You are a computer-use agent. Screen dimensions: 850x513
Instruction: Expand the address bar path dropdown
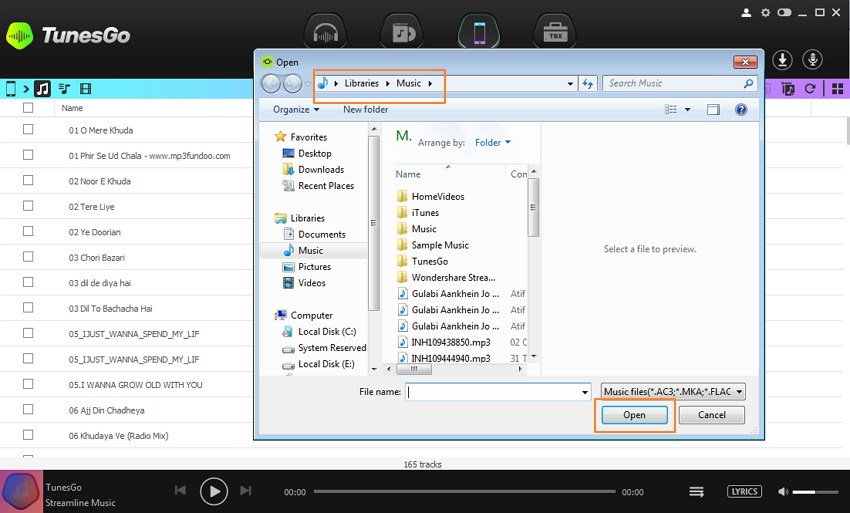point(570,84)
